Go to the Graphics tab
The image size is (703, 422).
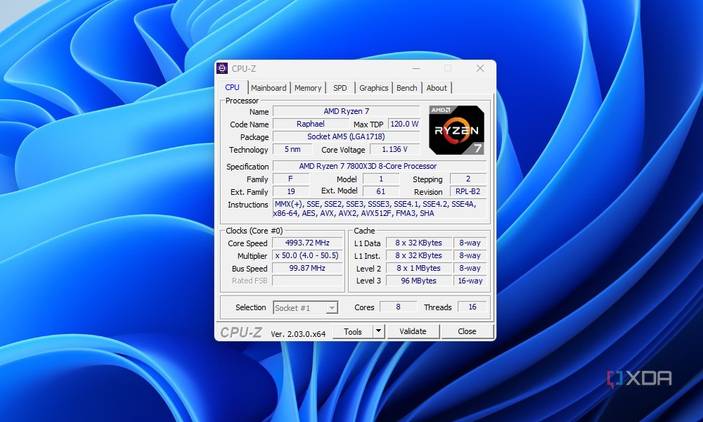coord(373,88)
